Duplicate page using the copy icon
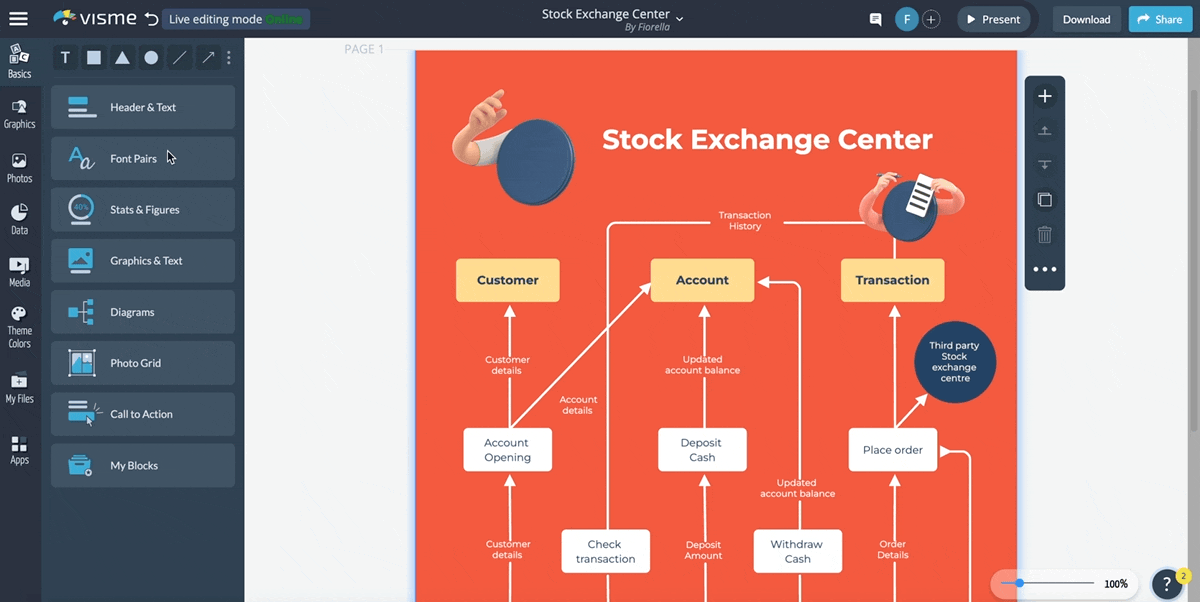This screenshot has height=602, width=1200. pos(1044,200)
